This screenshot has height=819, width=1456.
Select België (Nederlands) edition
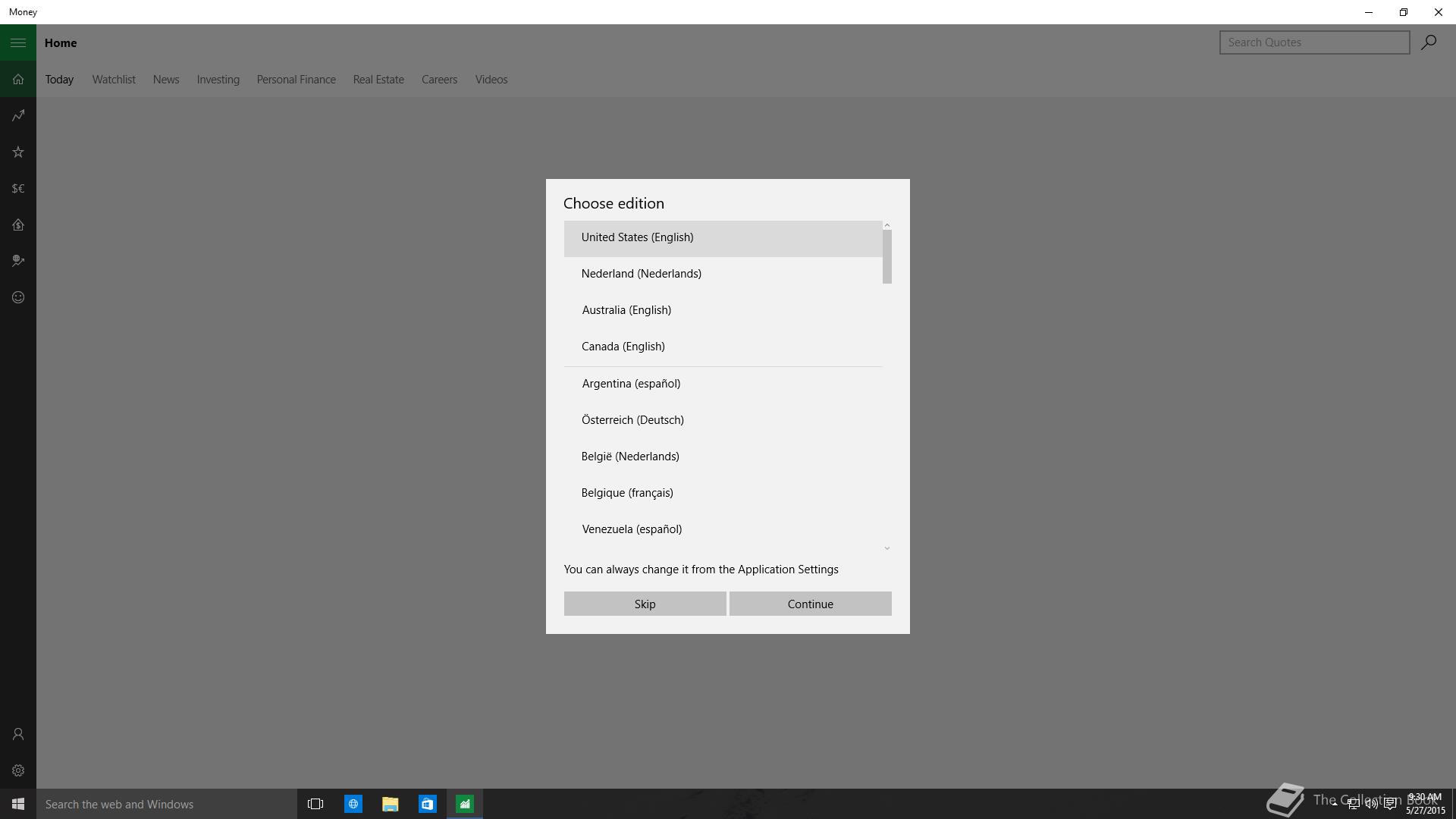click(x=723, y=457)
